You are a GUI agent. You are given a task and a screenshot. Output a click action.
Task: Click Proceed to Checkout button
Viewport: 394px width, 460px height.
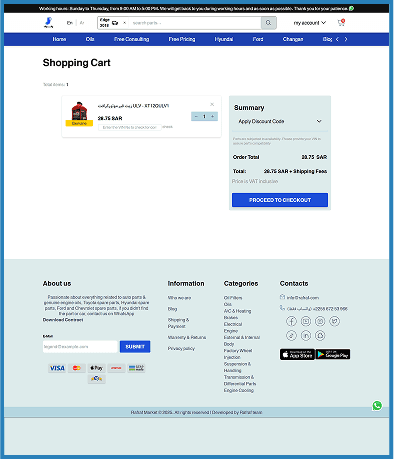pos(280,200)
